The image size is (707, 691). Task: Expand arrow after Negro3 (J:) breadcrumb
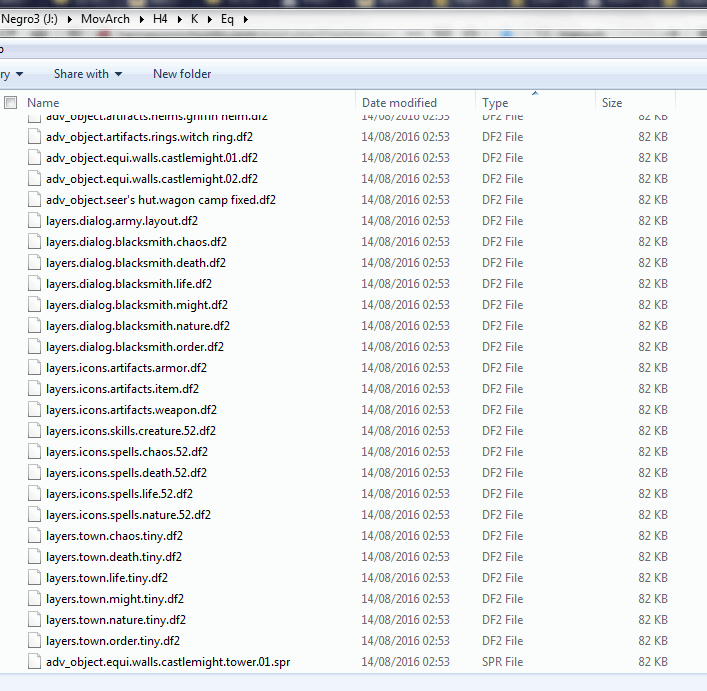point(69,20)
